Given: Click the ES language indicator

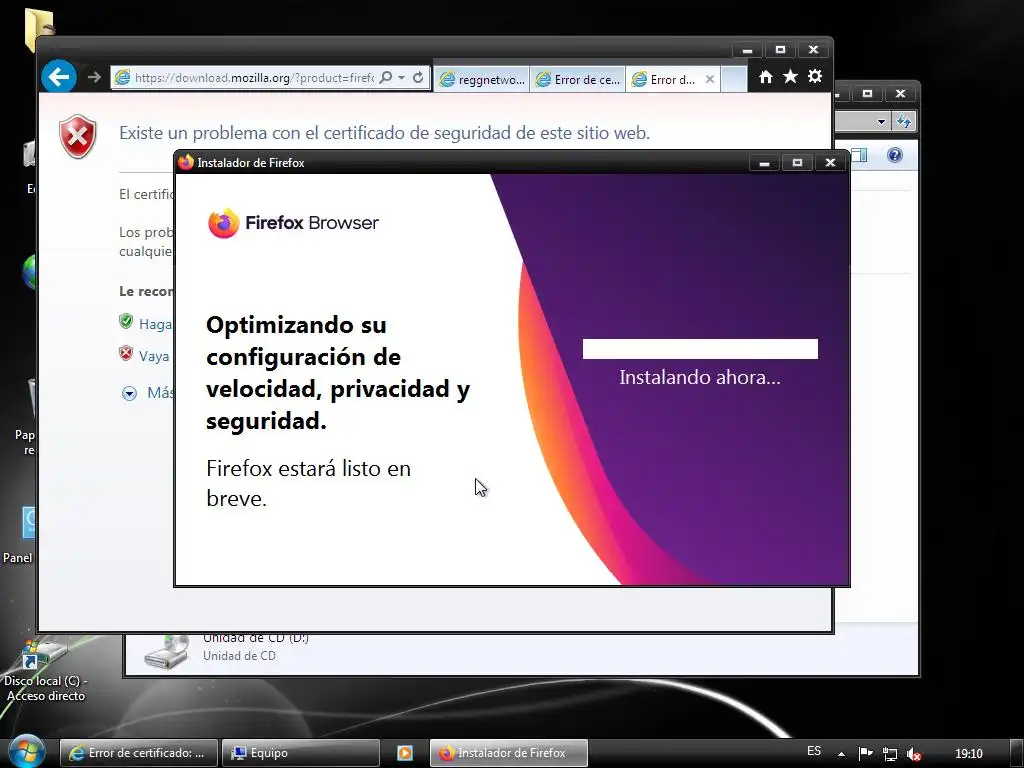Looking at the screenshot, I should click(814, 751).
